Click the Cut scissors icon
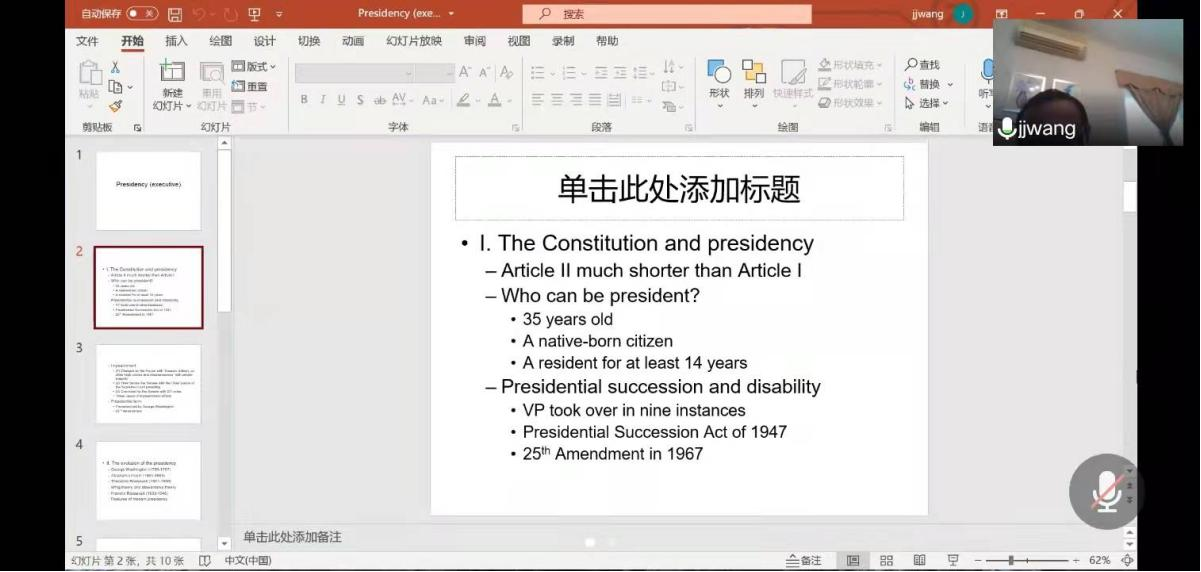The image size is (1201, 572). click(115, 67)
